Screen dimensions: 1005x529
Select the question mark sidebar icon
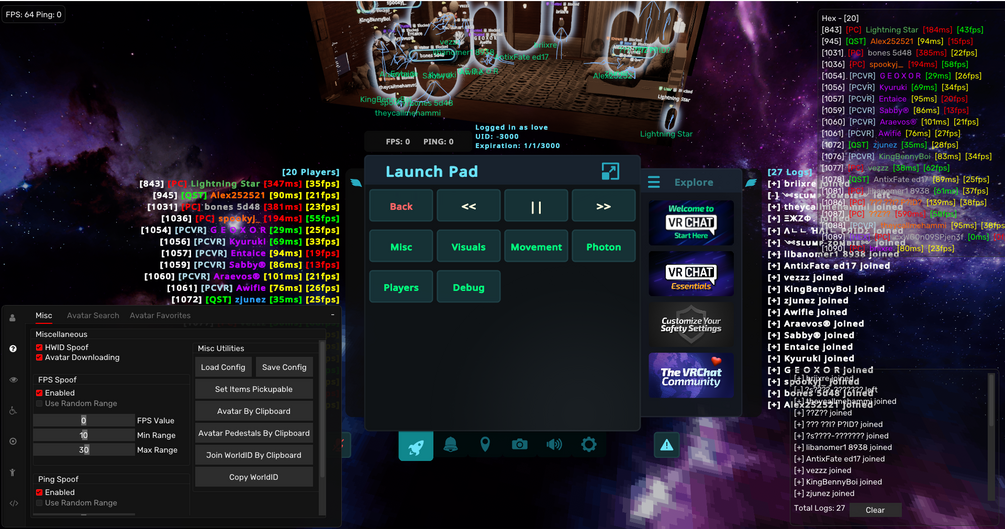point(13,348)
